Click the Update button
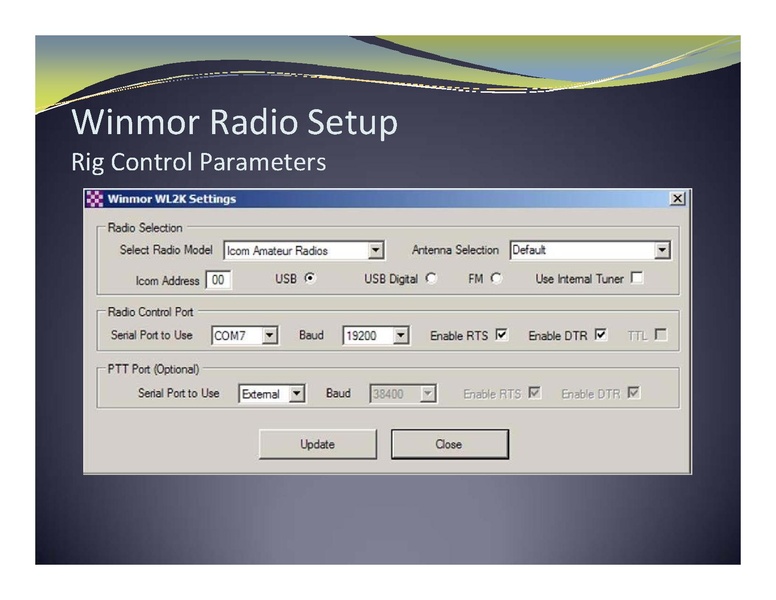776x600 pixels. [x=318, y=444]
